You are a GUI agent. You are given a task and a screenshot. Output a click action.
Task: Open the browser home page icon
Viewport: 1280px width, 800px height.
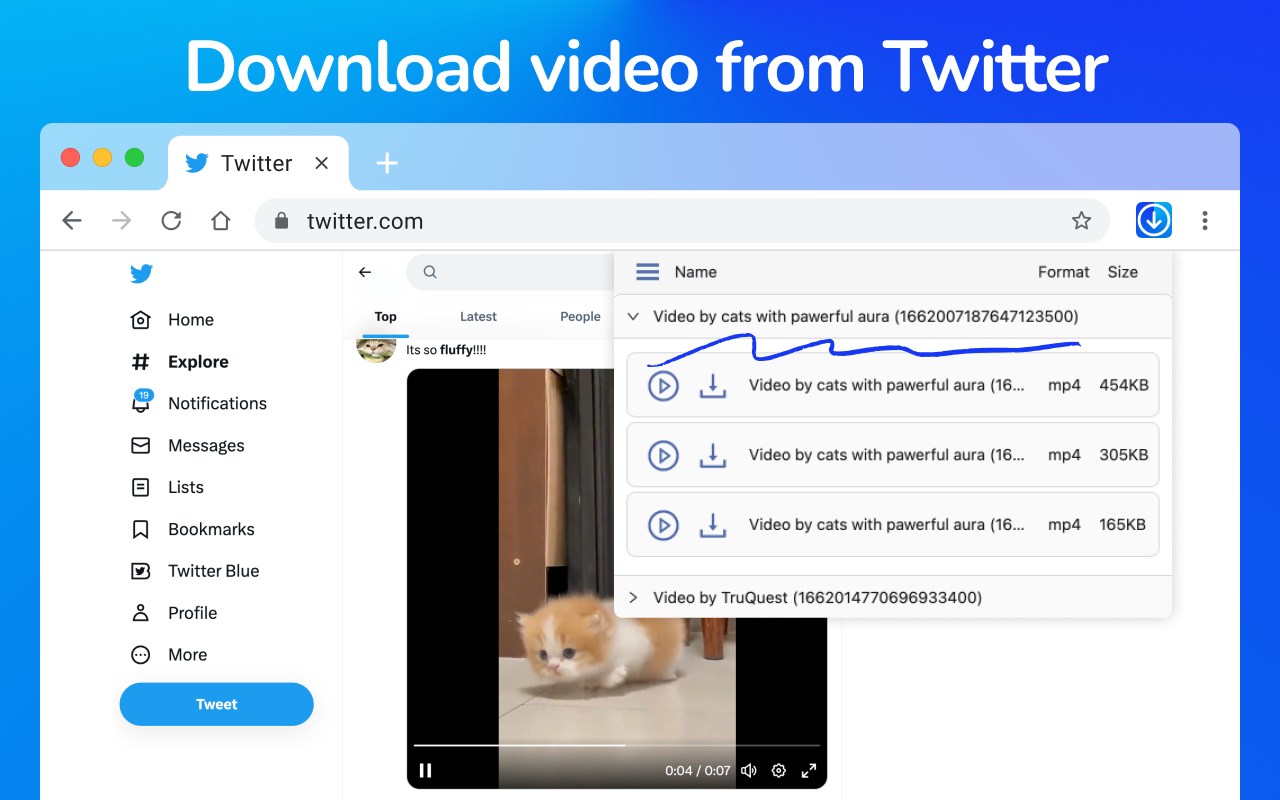[221, 221]
